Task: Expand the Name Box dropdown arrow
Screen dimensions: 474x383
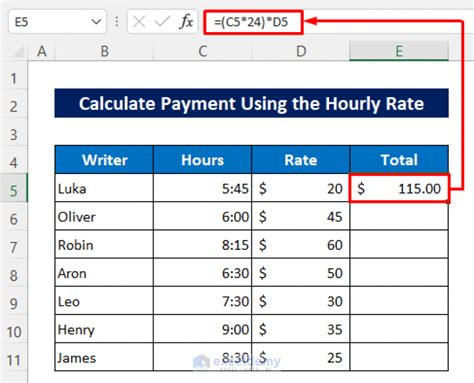Action: 96,22
